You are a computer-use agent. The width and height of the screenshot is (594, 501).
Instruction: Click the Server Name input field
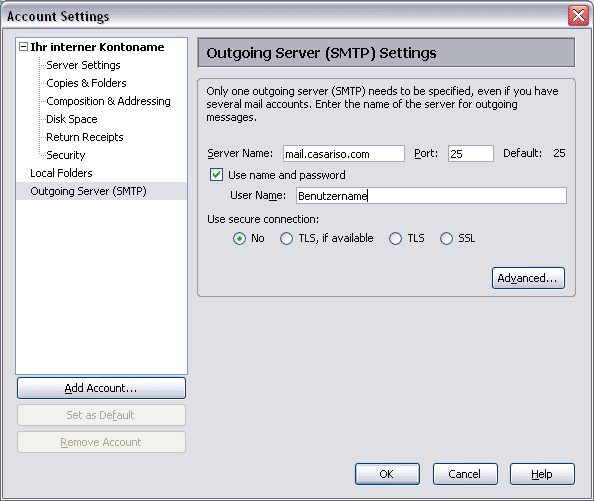click(344, 154)
